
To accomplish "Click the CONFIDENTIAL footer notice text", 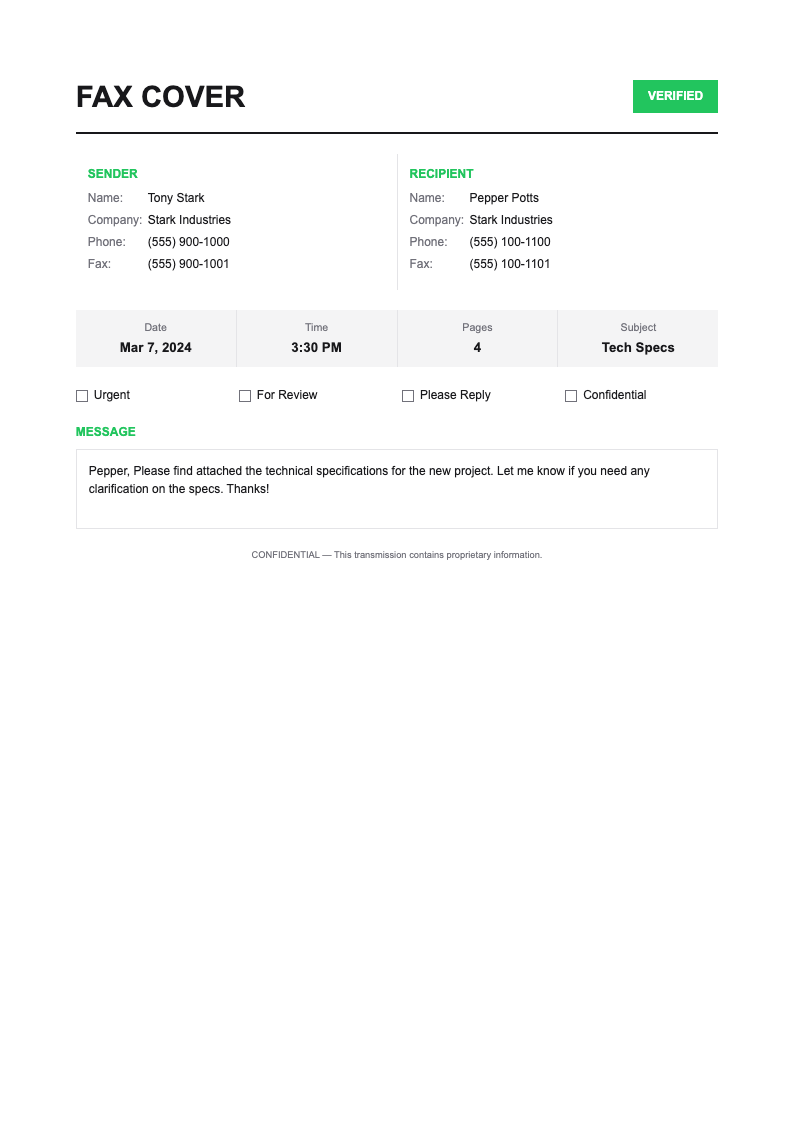I will [x=396, y=555].
